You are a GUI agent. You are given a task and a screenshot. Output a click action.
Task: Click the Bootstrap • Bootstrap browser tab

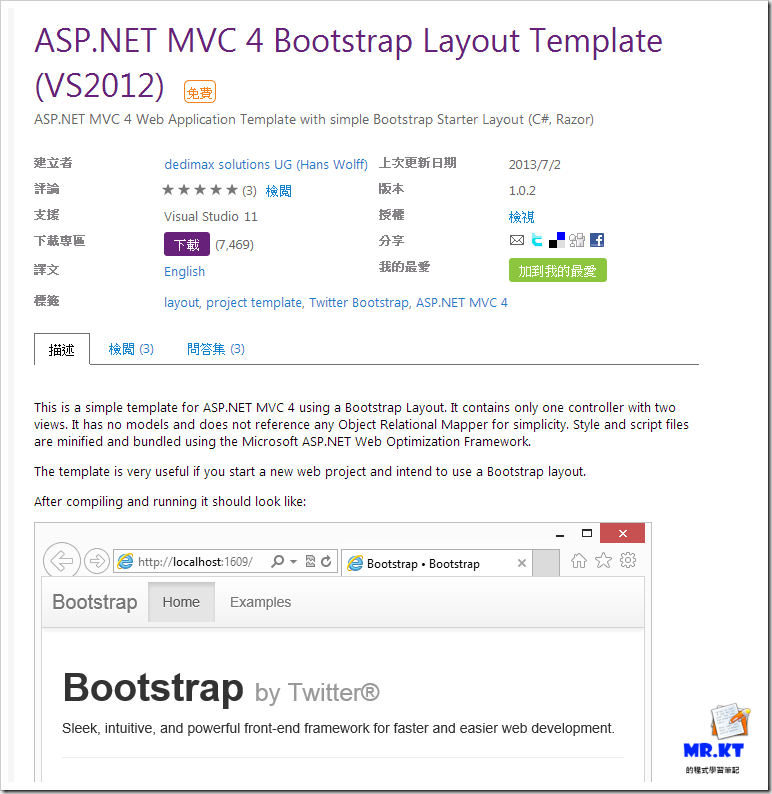coord(437,563)
